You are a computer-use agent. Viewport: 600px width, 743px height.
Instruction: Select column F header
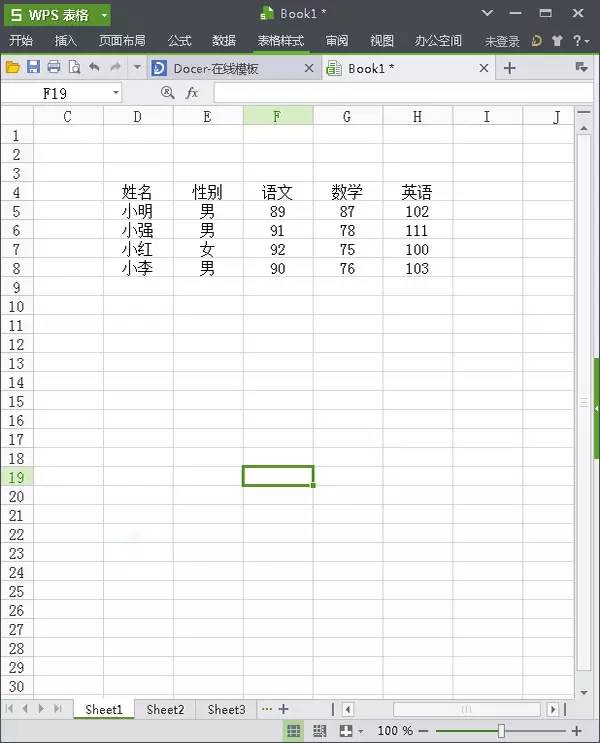278,116
